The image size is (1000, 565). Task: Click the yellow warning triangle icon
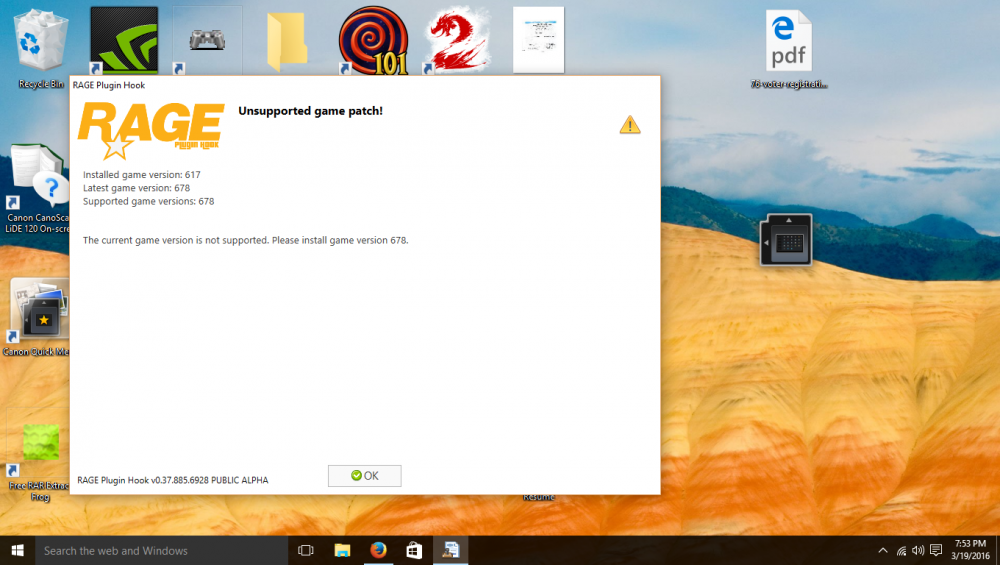click(x=629, y=124)
